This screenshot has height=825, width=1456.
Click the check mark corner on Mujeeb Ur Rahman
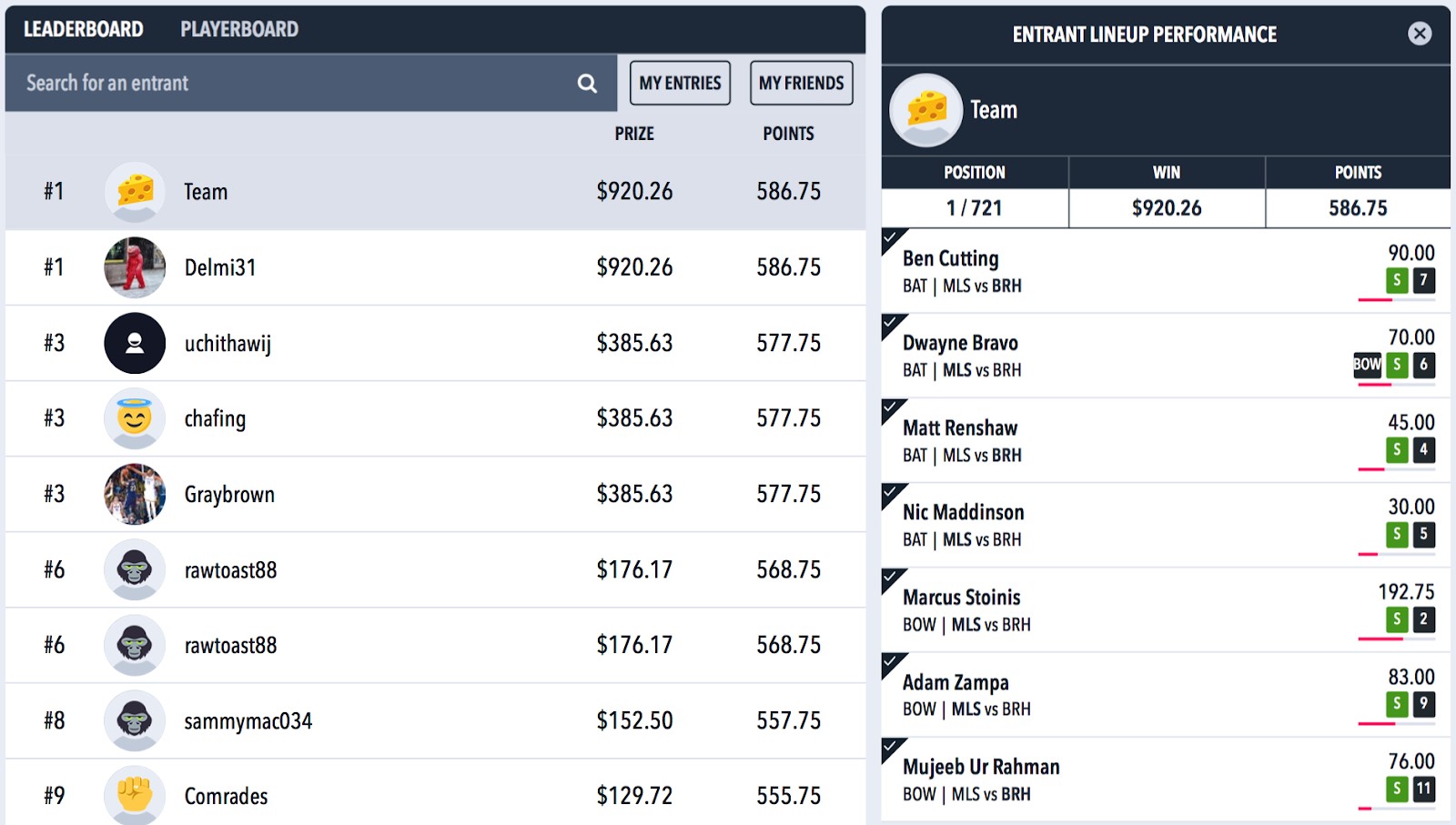[891, 747]
